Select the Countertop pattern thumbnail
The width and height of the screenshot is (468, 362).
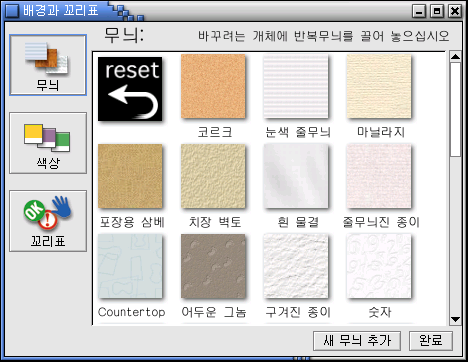tap(130, 266)
